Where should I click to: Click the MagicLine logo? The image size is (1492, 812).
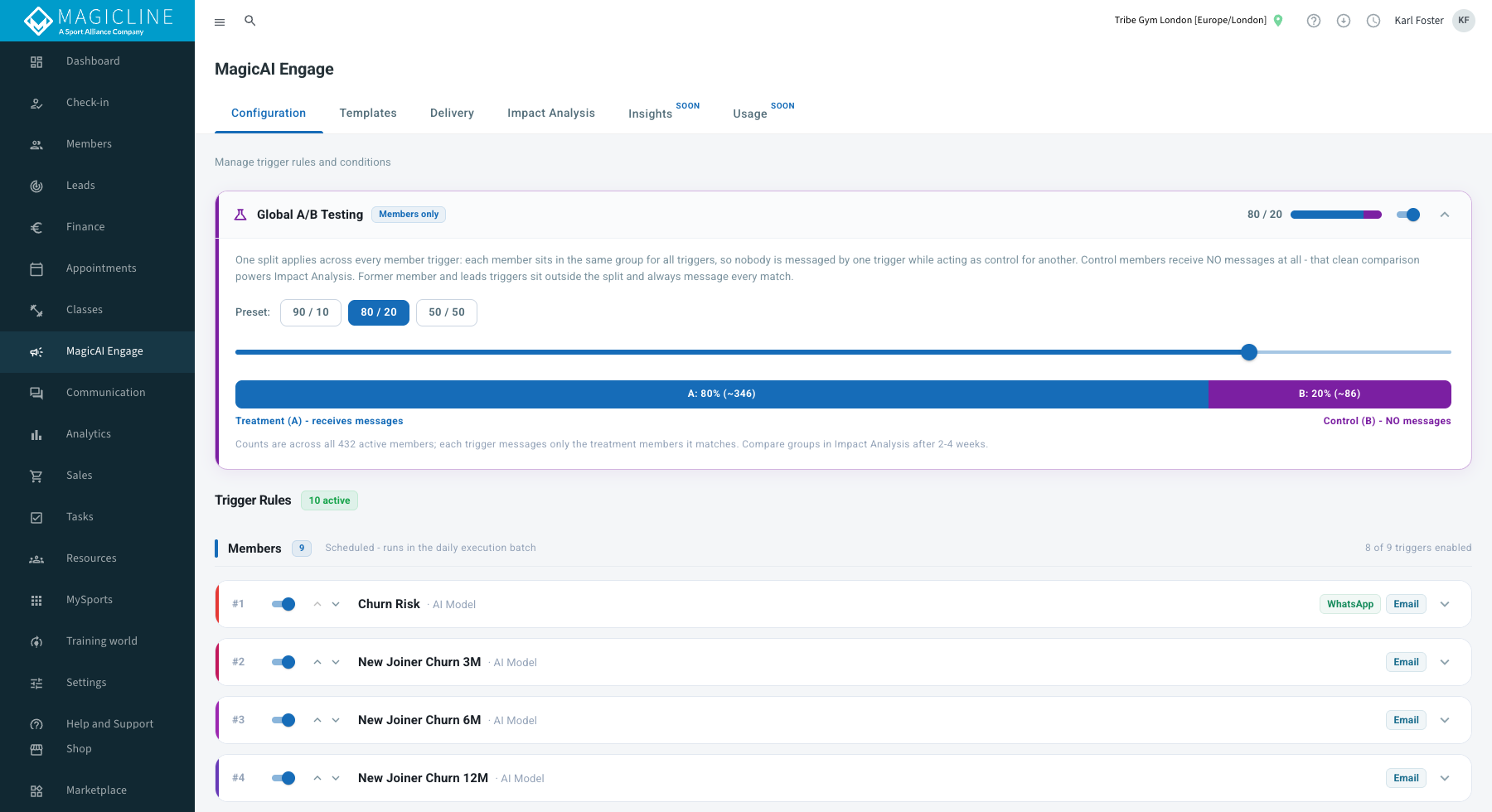(98, 21)
